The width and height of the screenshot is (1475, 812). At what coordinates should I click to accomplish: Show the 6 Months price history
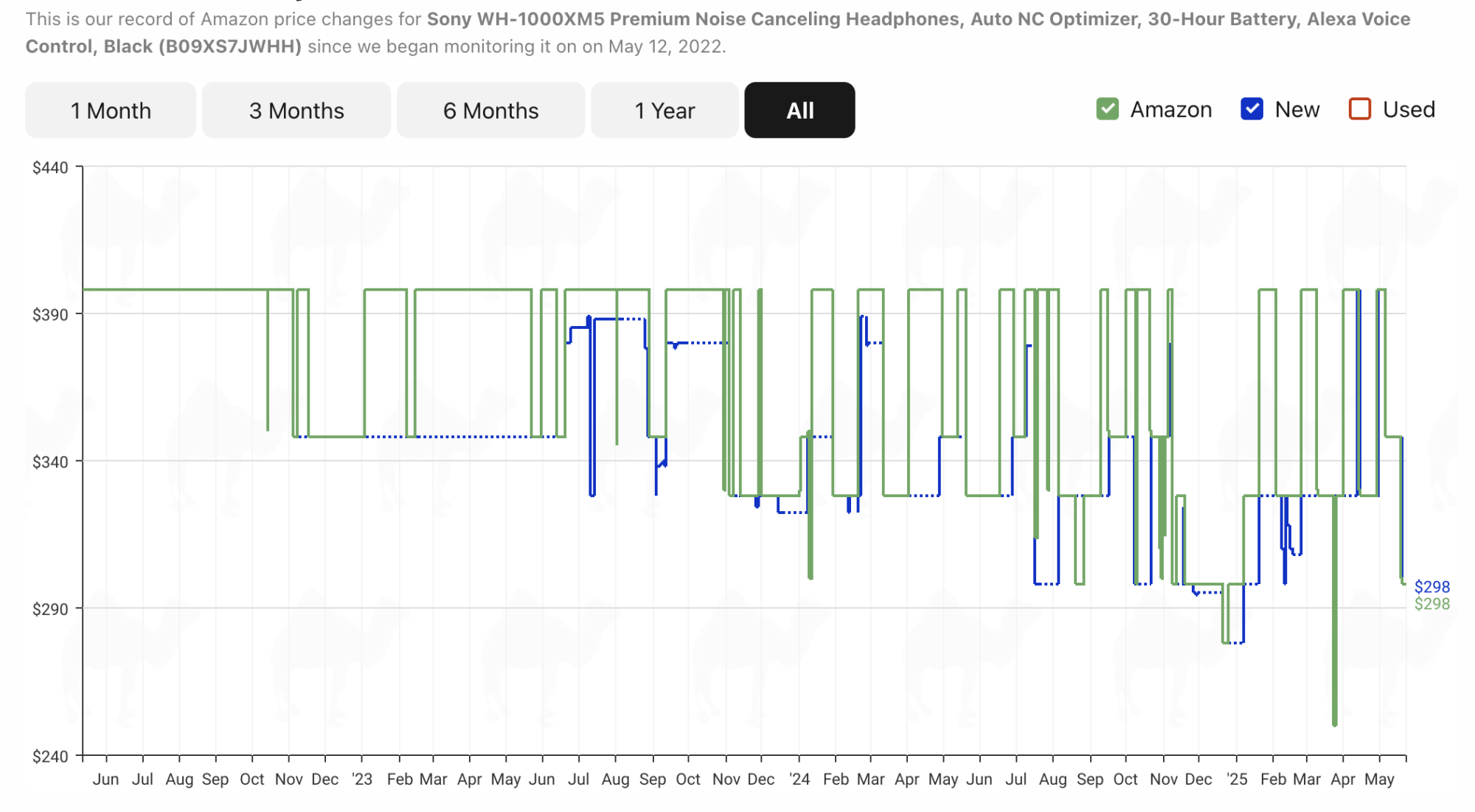pos(490,111)
